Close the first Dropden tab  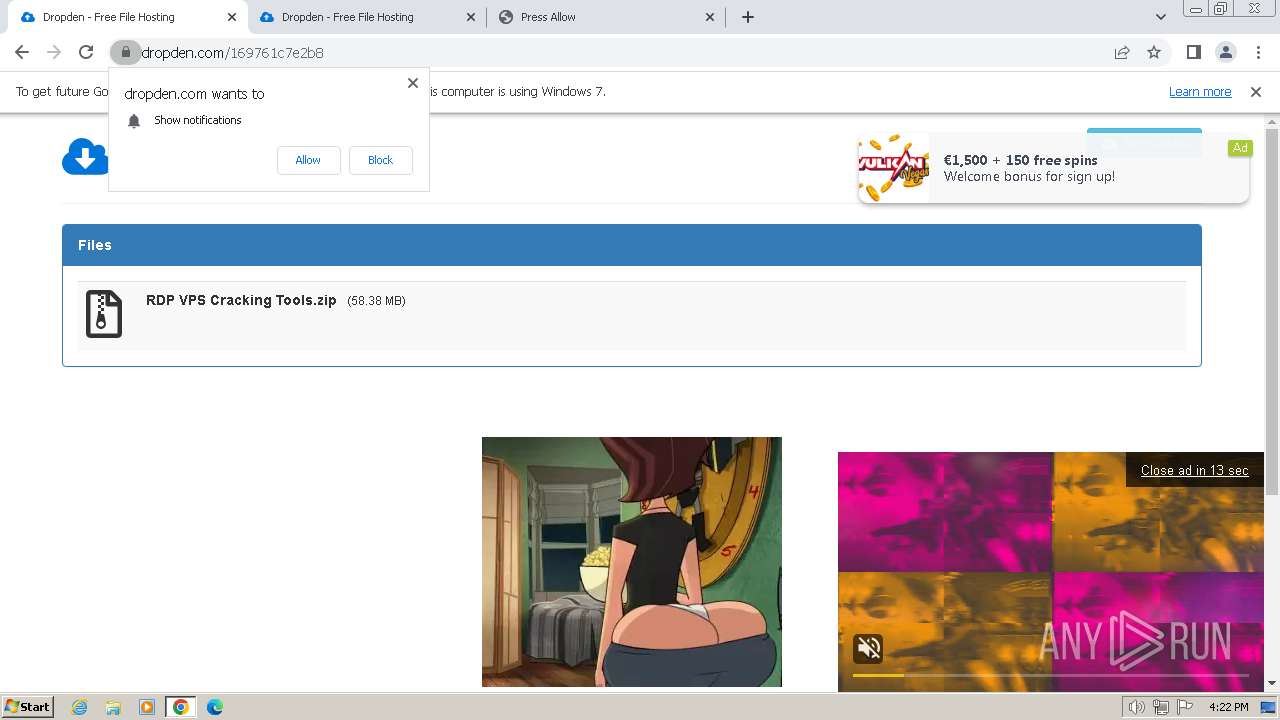click(x=232, y=17)
